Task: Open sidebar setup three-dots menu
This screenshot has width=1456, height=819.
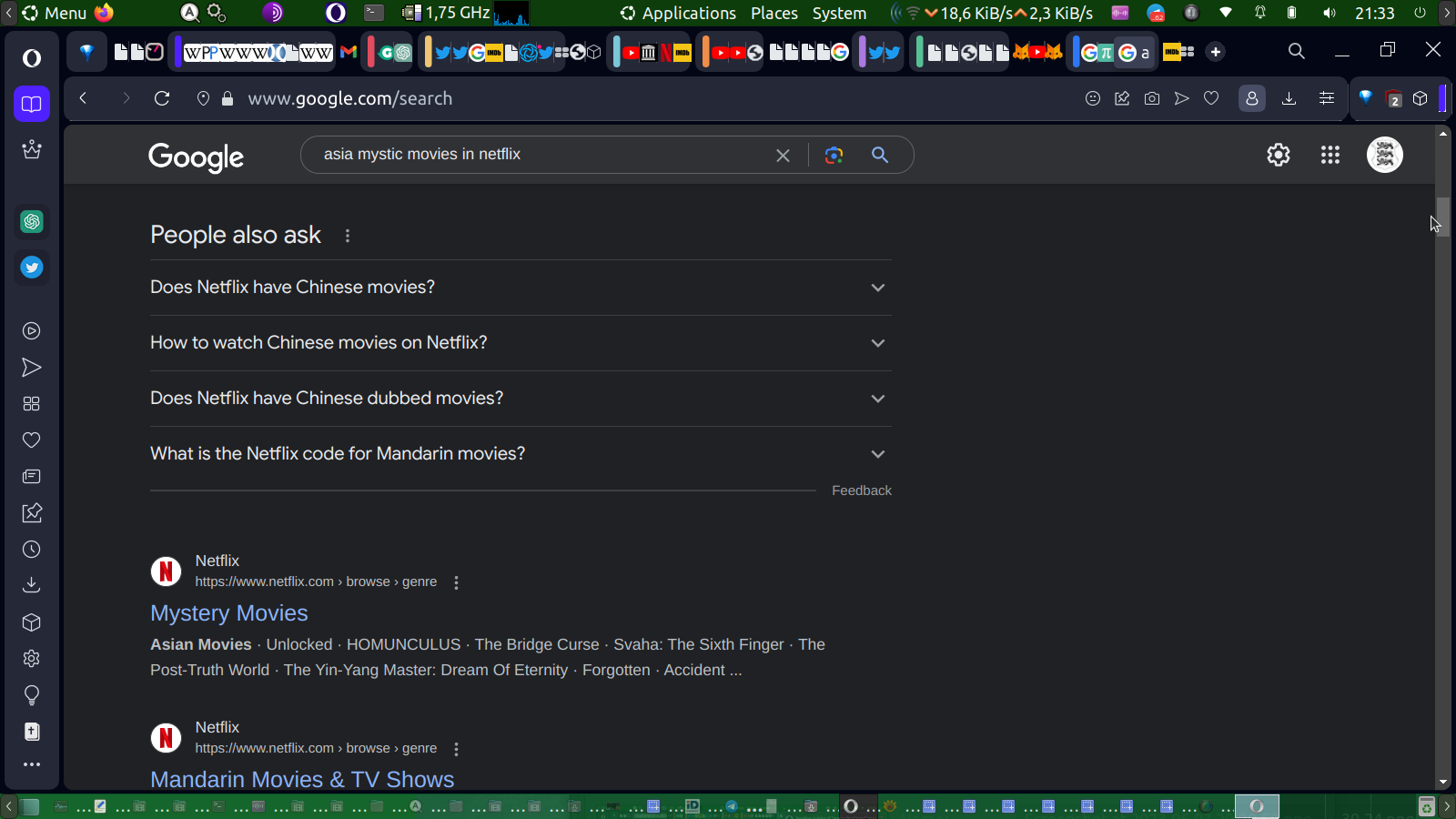Action: pos(32,764)
